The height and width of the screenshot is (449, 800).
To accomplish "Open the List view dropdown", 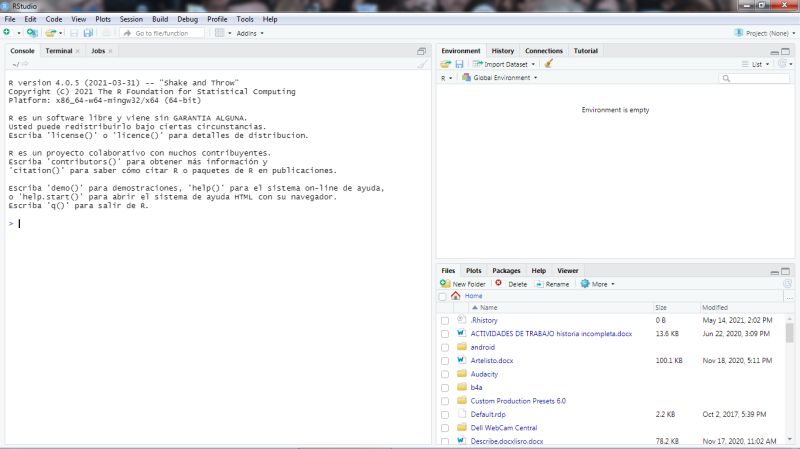I will 756,64.
